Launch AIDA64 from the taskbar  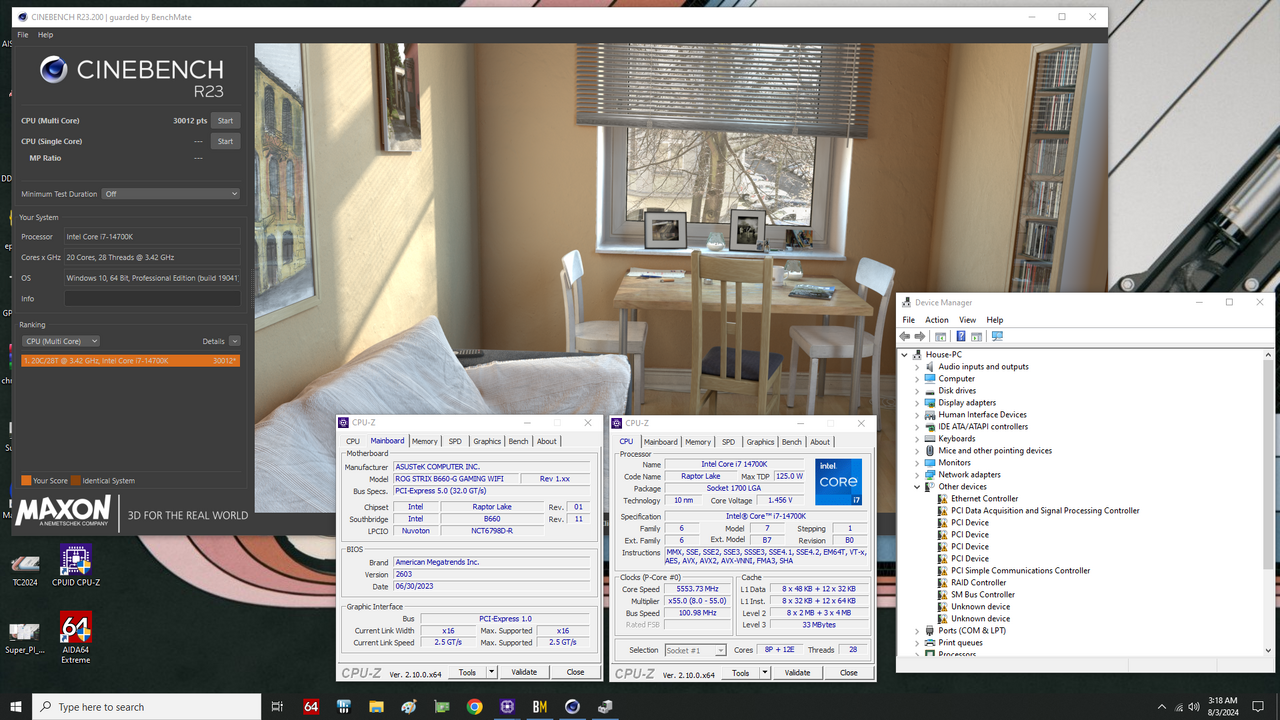[310, 706]
